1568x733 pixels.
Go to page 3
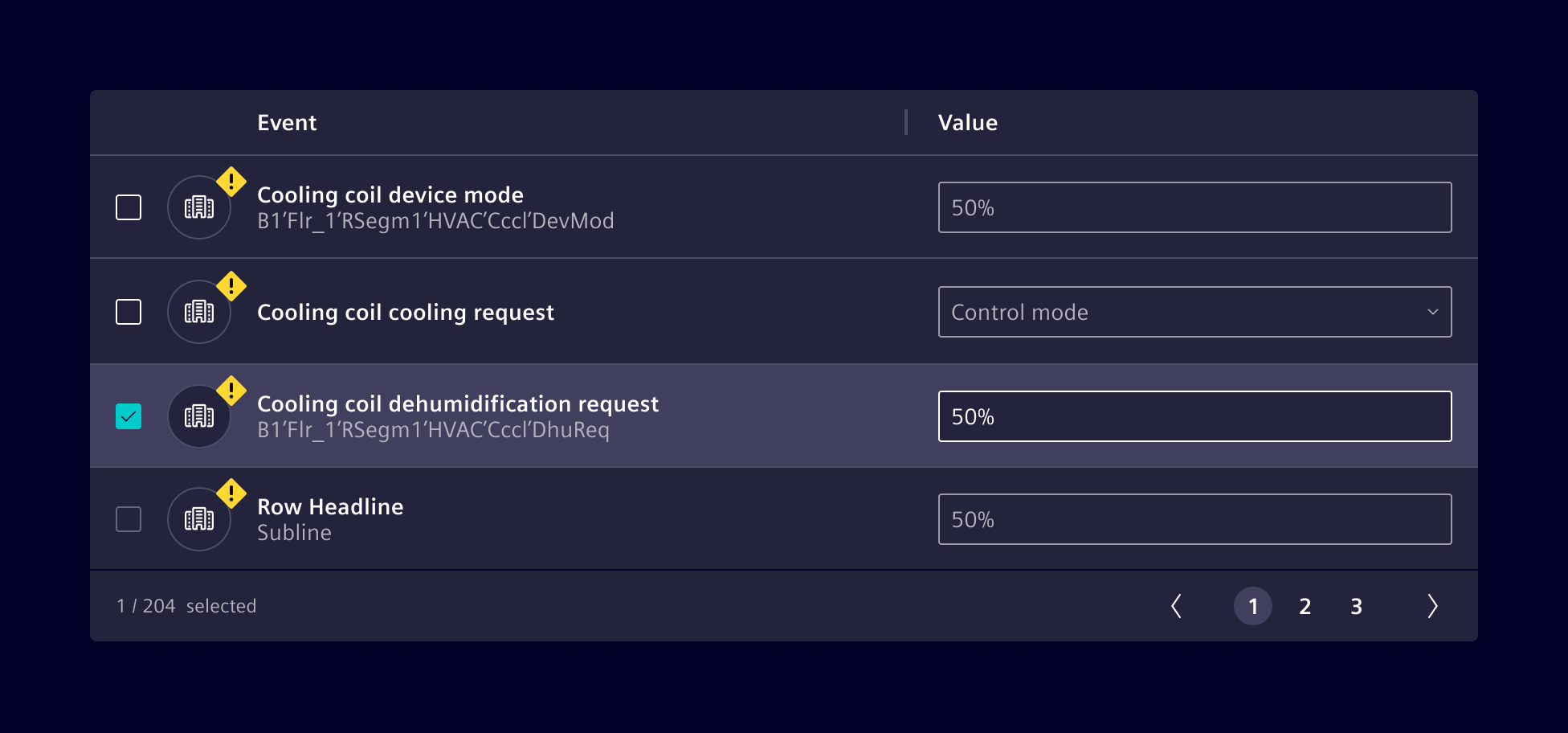point(1356,606)
